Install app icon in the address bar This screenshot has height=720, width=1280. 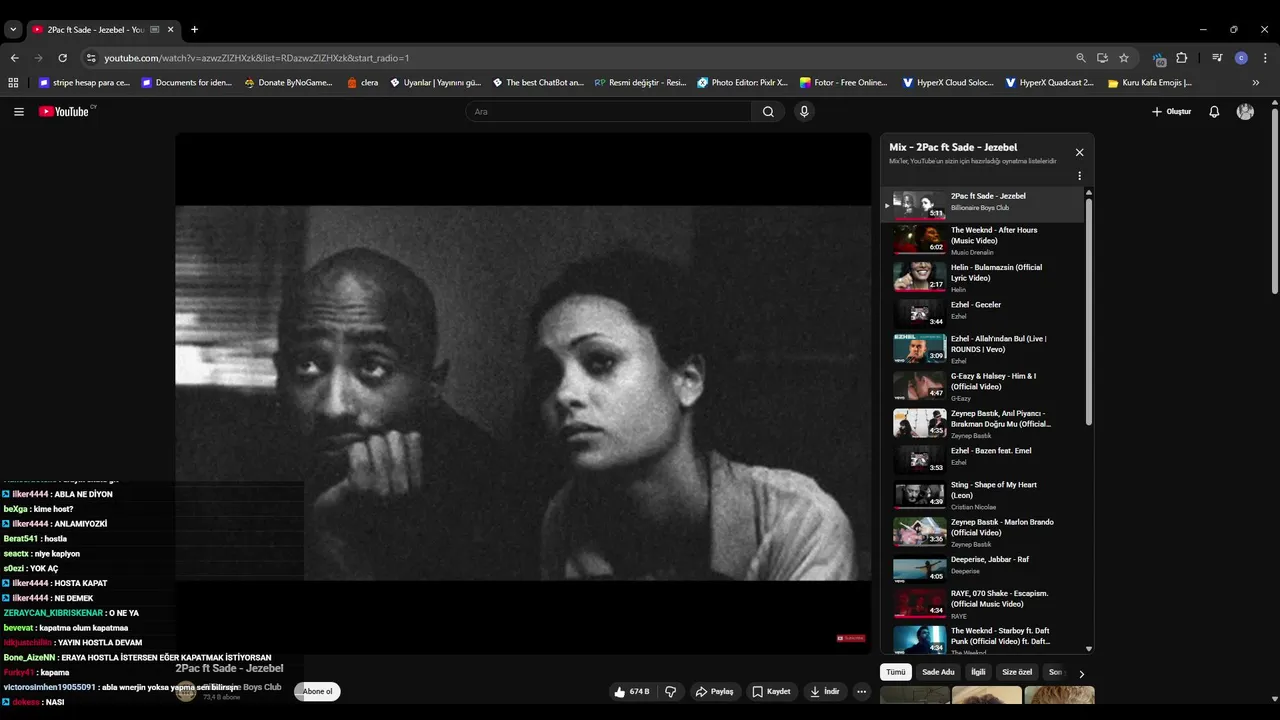coord(1102,58)
